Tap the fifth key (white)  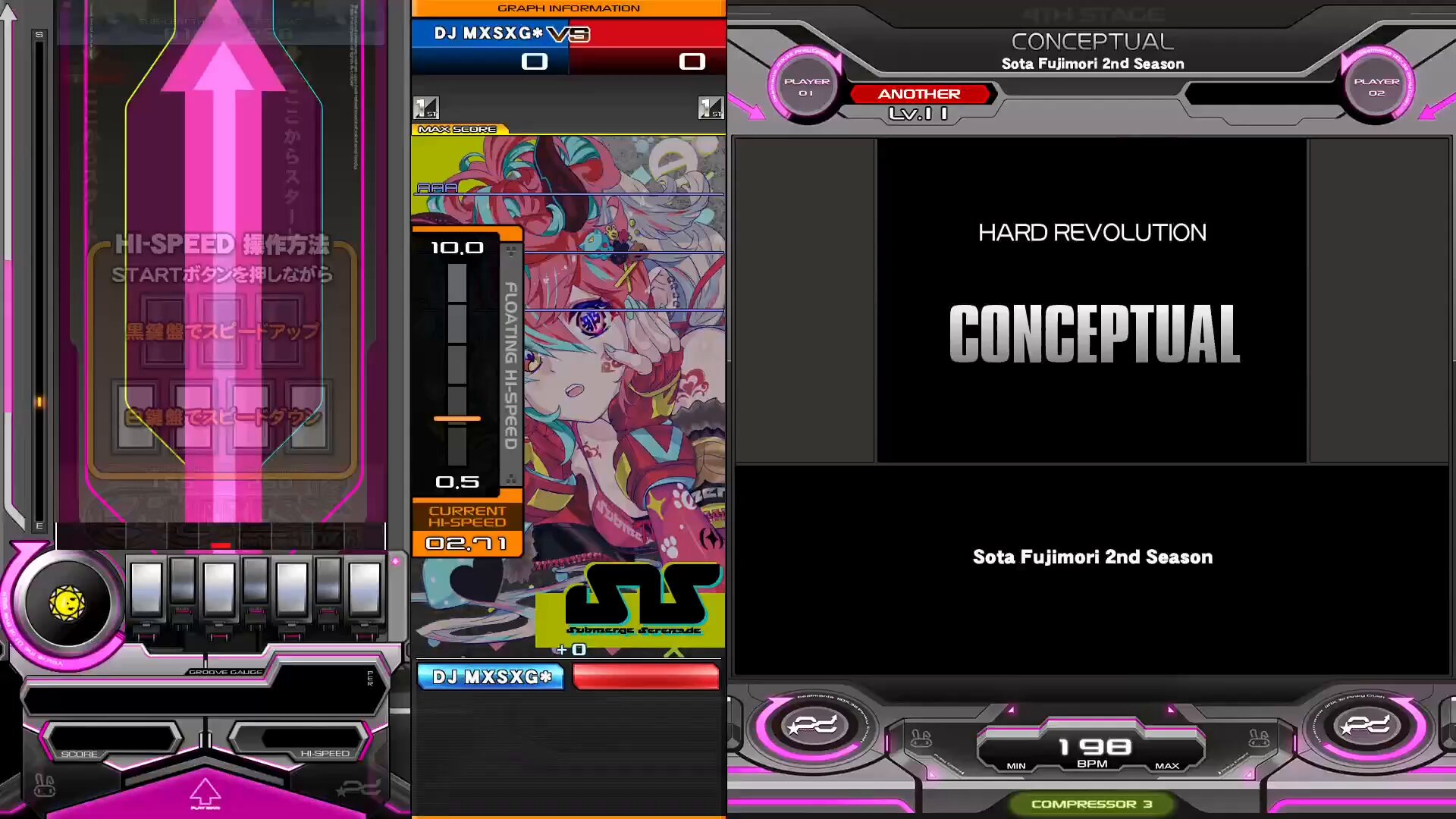click(292, 588)
